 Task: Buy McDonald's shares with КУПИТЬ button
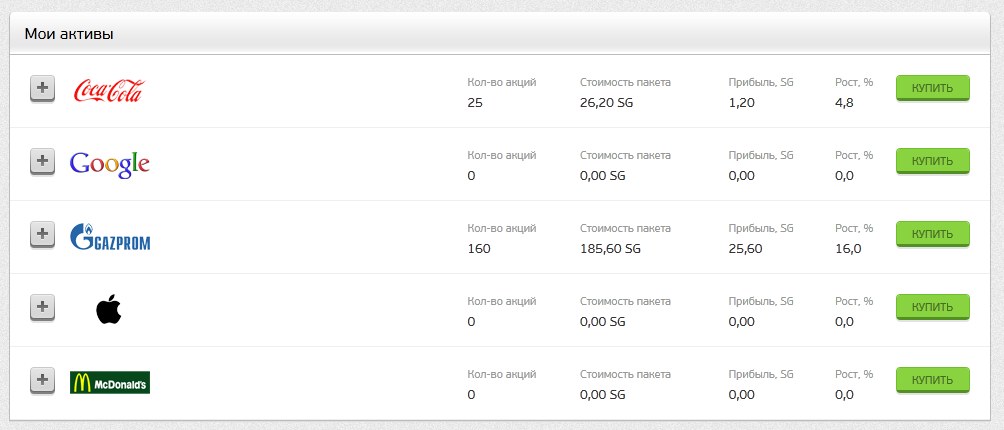pos(932,380)
